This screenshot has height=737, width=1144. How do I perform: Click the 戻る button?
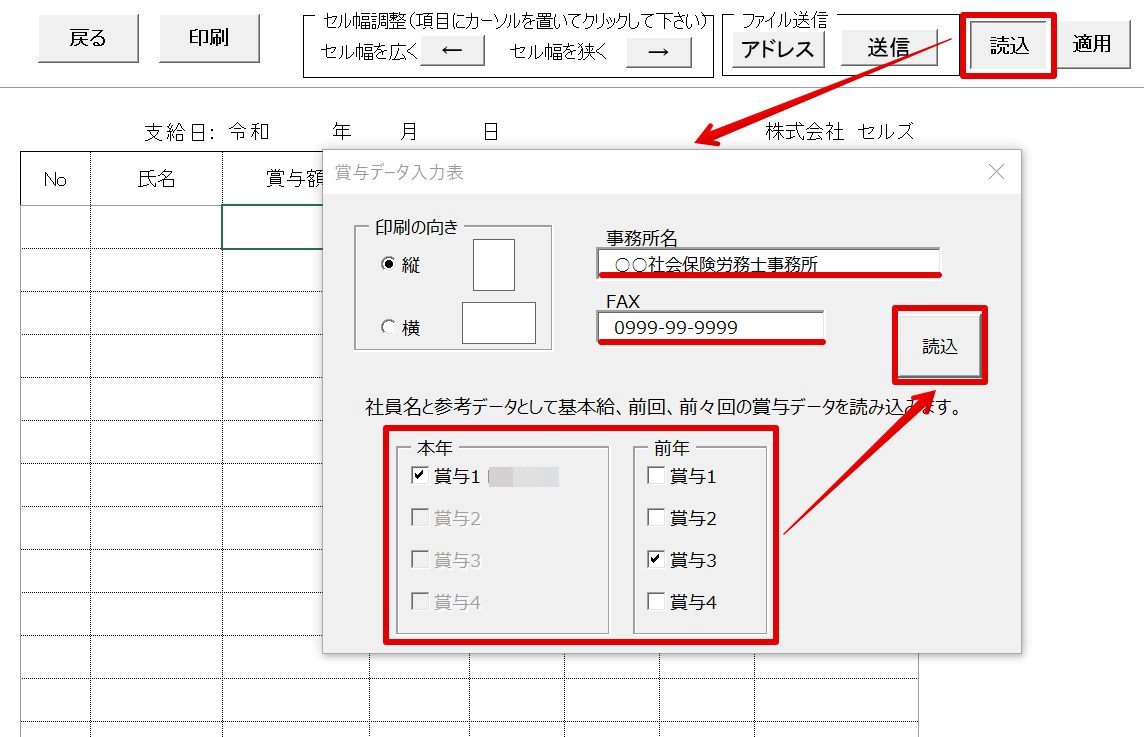[88, 38]
